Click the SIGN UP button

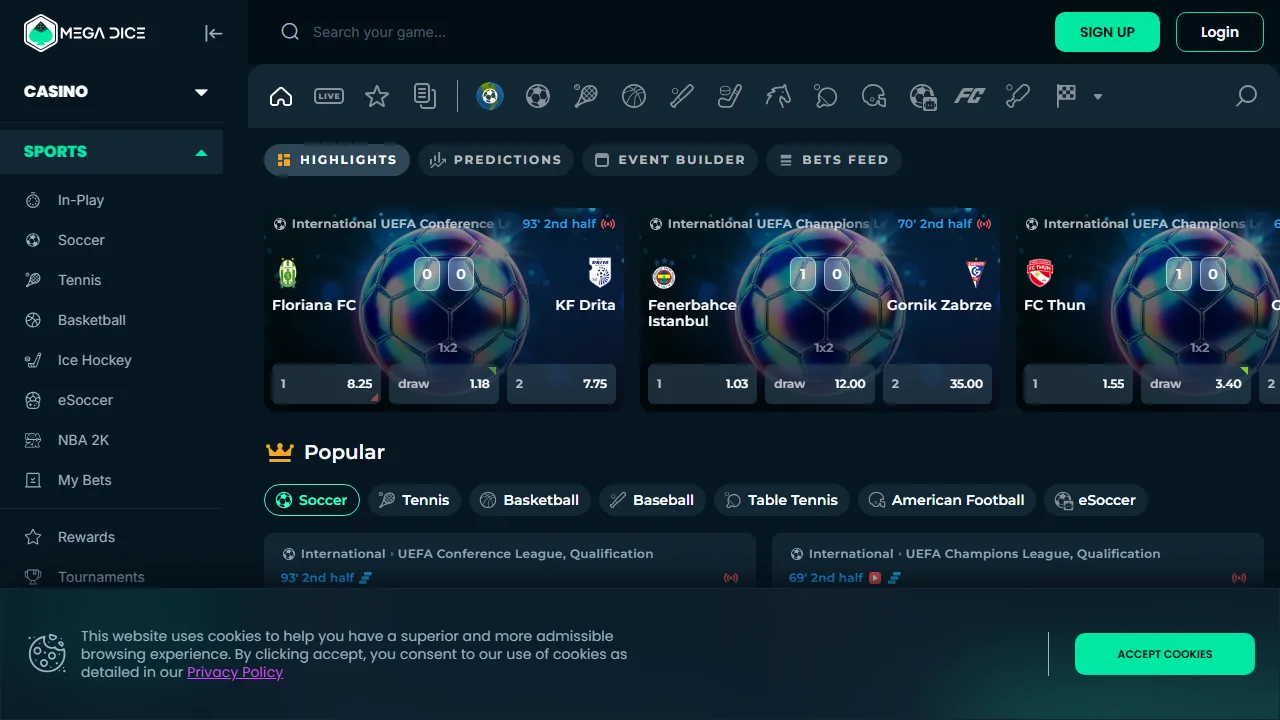click(1107, 32)
